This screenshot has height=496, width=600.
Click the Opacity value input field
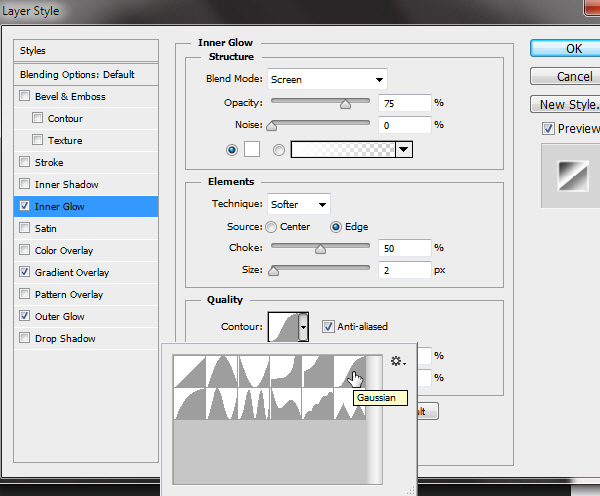pyautogui.click(x=405, y=102)
